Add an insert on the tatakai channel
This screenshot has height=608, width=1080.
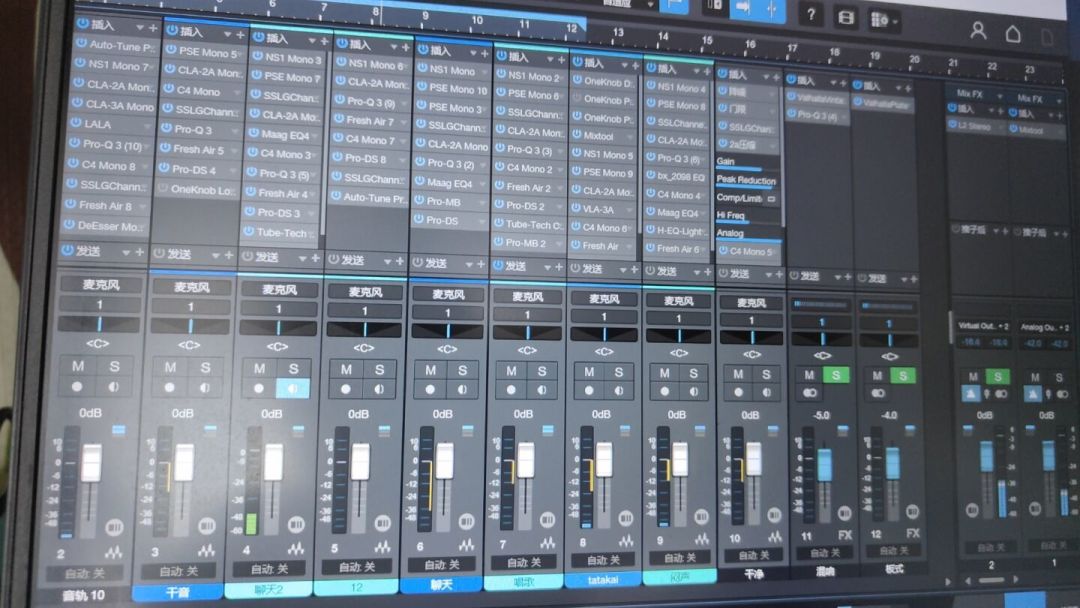635,65
